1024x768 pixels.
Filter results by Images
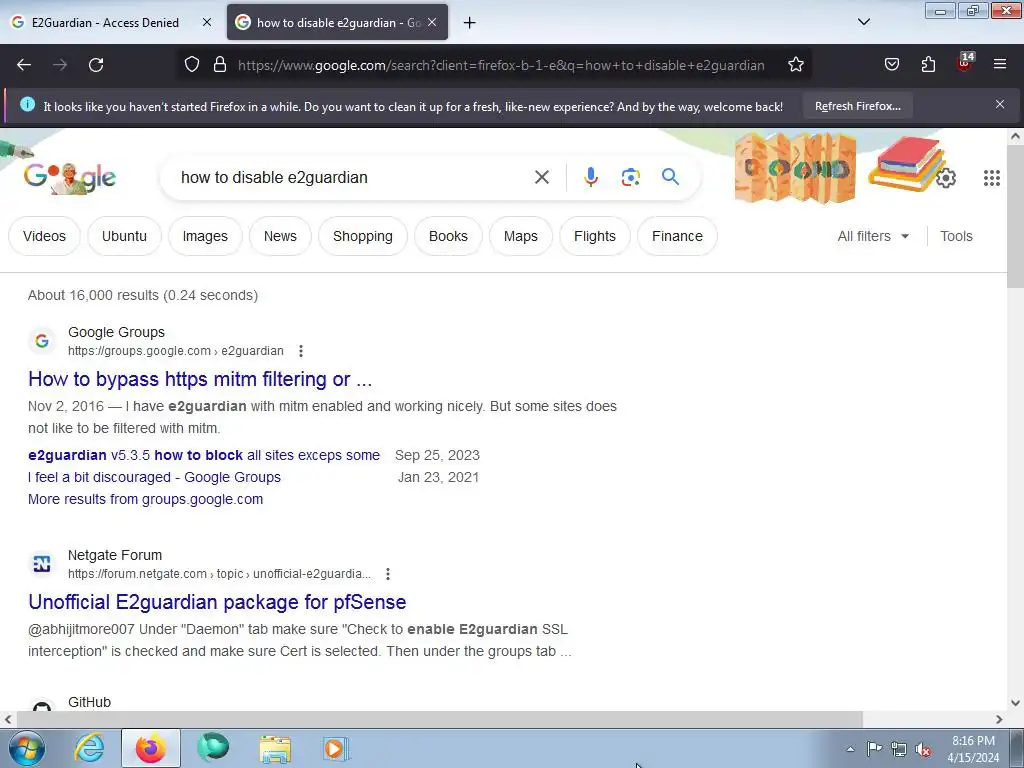click(205, 236)
